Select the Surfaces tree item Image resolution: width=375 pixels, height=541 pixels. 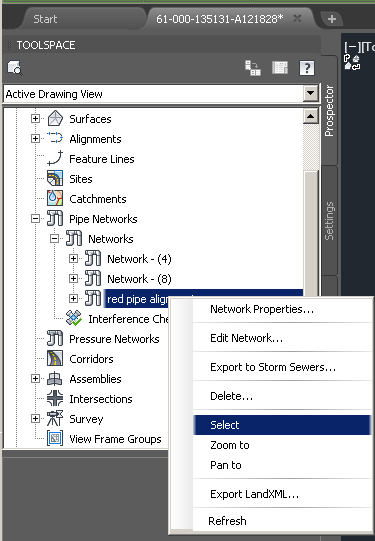pyautogui.click(x=90, y=119)
